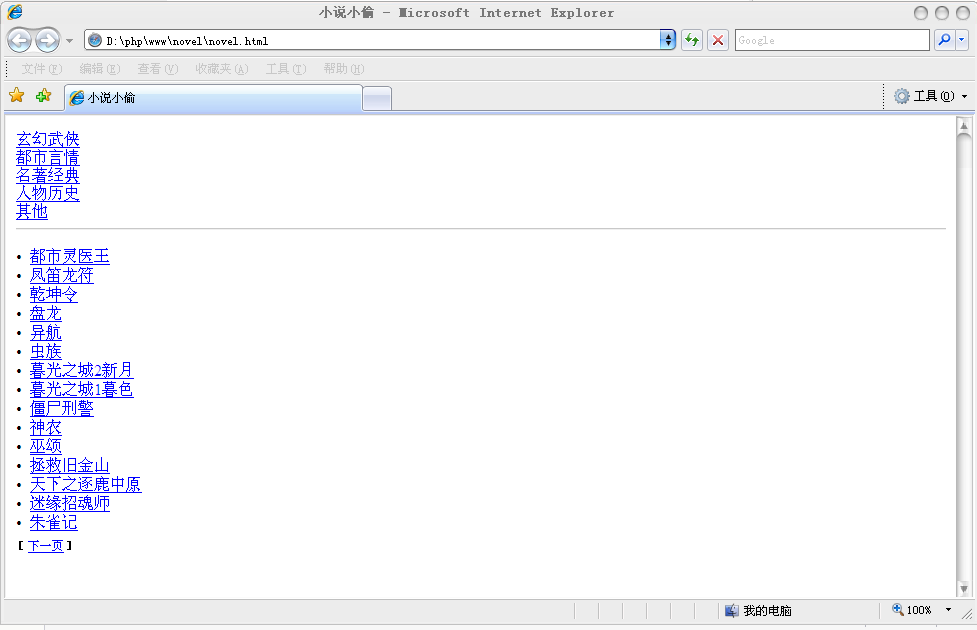This screenshot has width=977, height=630.
Task: Open the novel 凤笛龙符
Action: [62, 275]
